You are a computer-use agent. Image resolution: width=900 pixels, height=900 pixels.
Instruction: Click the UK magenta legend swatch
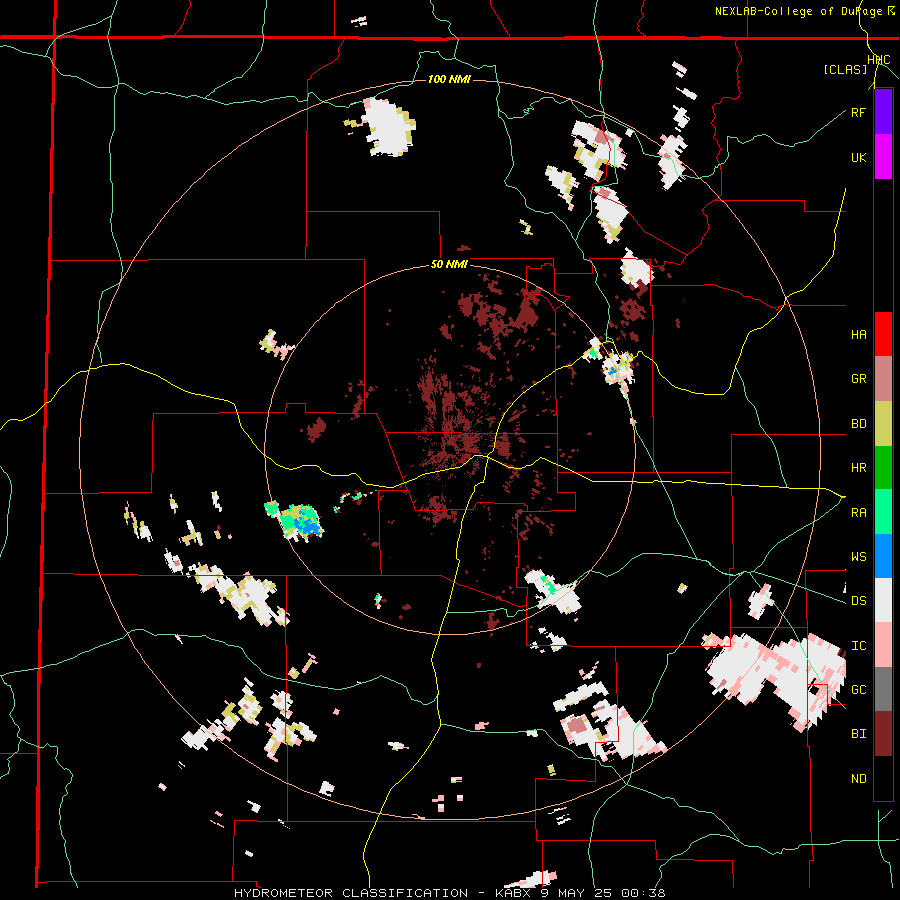click(x=883, y=157)
